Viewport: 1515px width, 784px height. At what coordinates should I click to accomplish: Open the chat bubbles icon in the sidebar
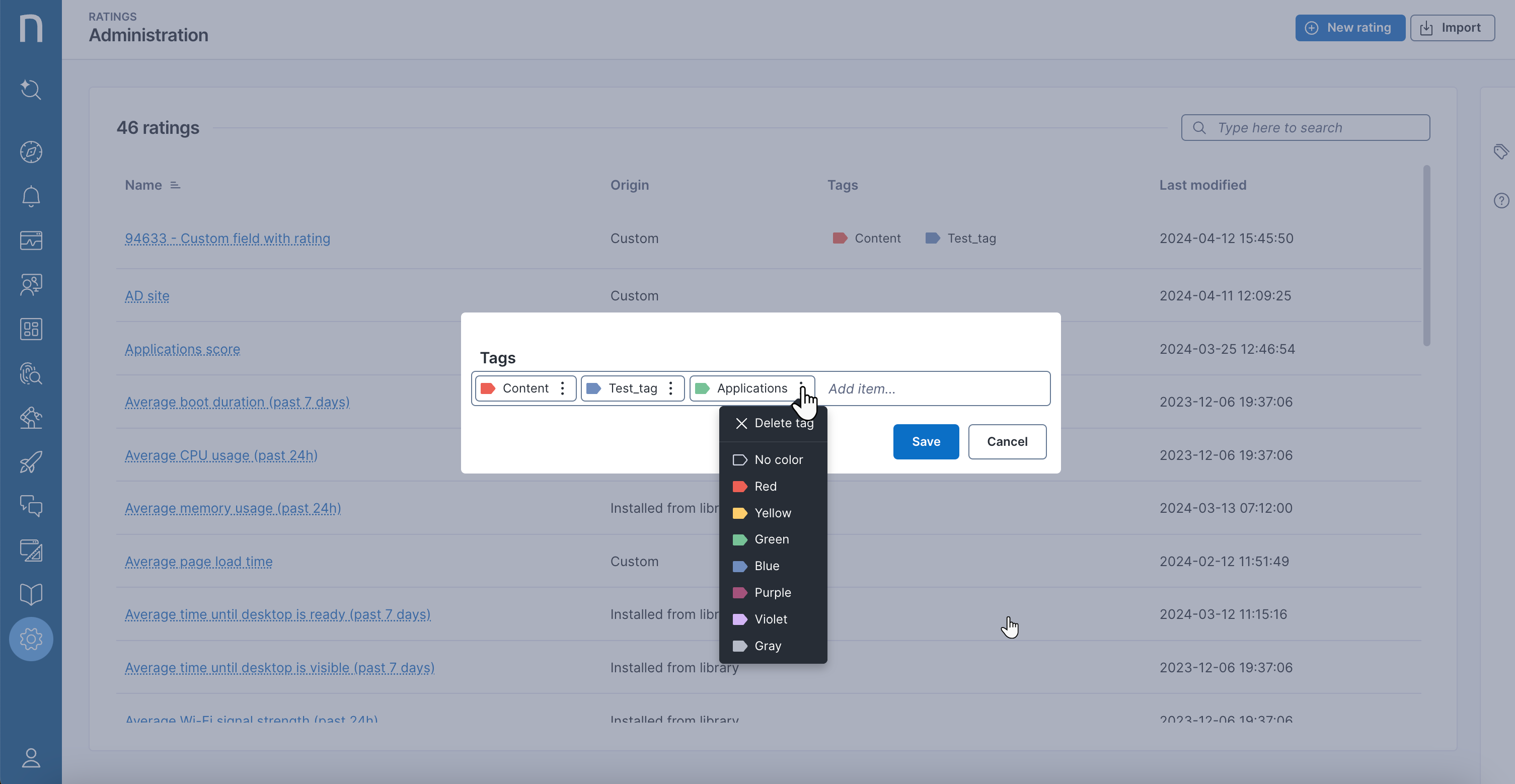pyautogui.click(x=31, y=506)
